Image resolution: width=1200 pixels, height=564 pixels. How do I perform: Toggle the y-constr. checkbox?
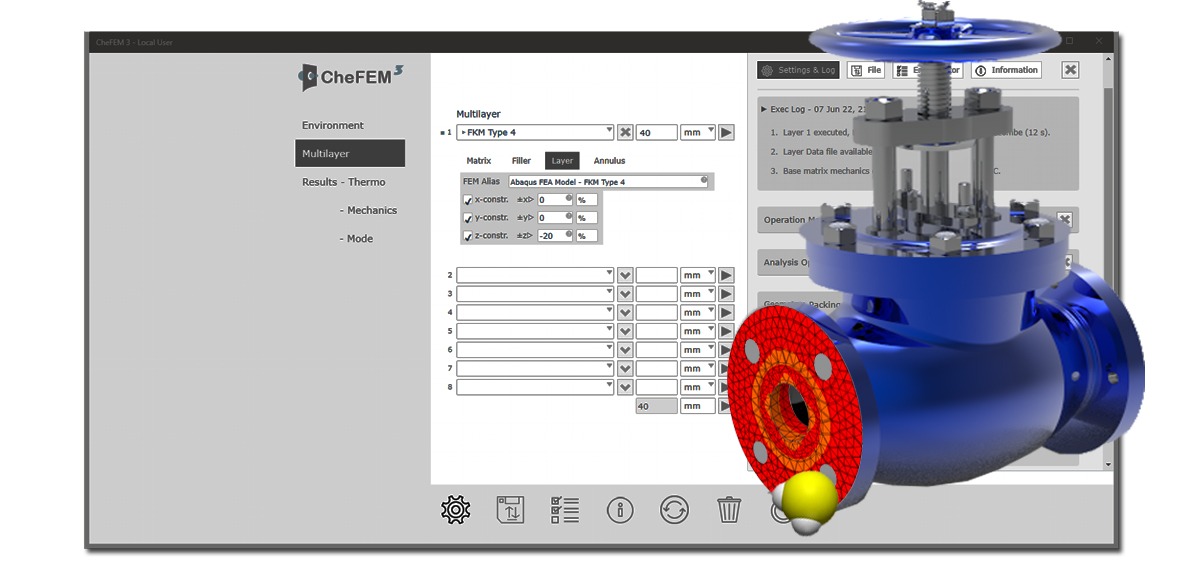pos(468,218)
